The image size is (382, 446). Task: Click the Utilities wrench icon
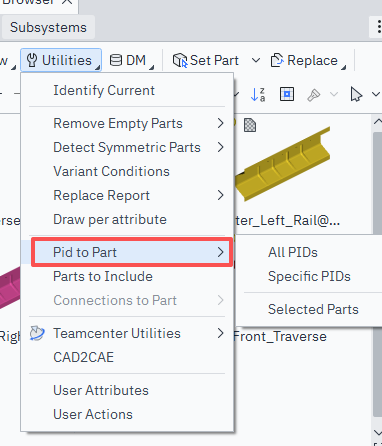point(32,60)
